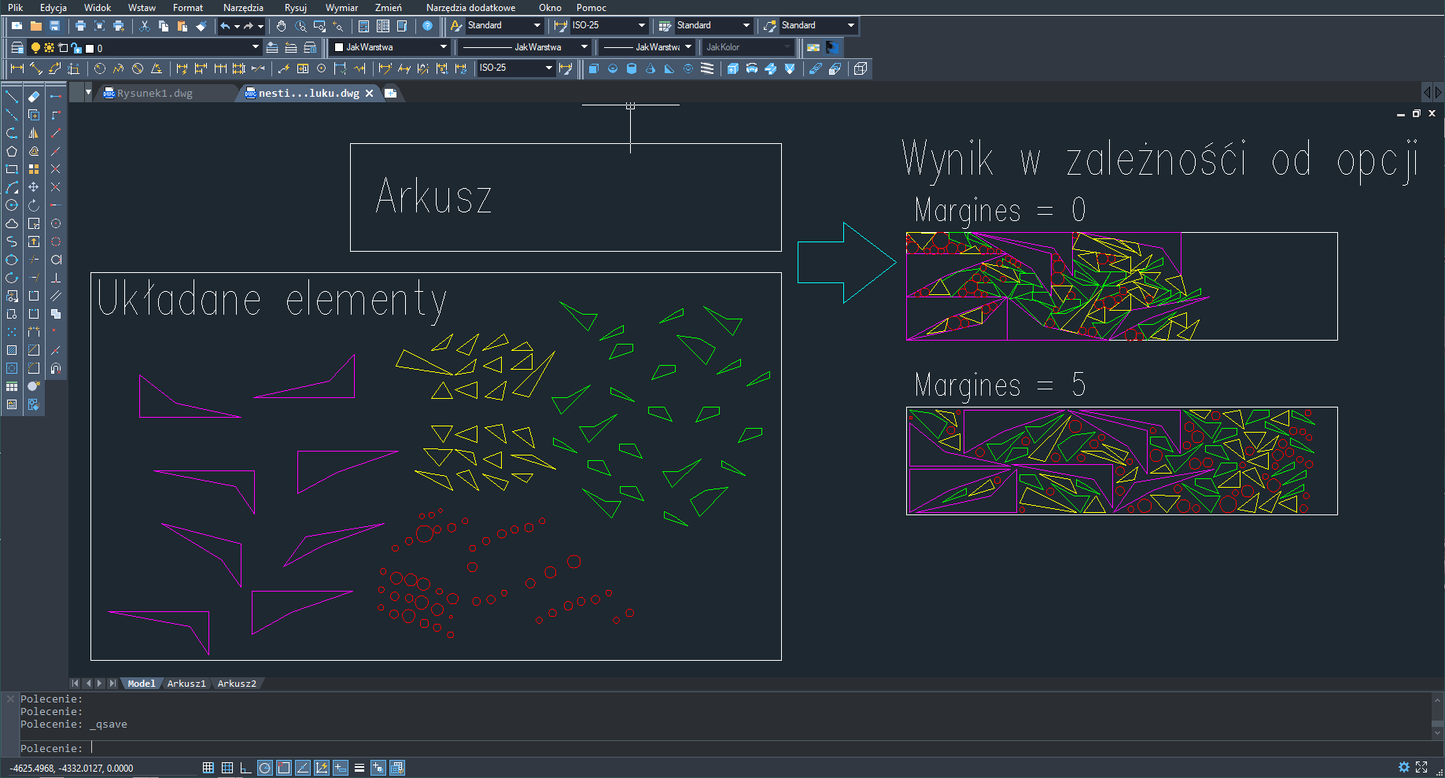1445x778 pixels.
Task: Toggle layer on/off lightbulb icon
Action: click(35, 47)
